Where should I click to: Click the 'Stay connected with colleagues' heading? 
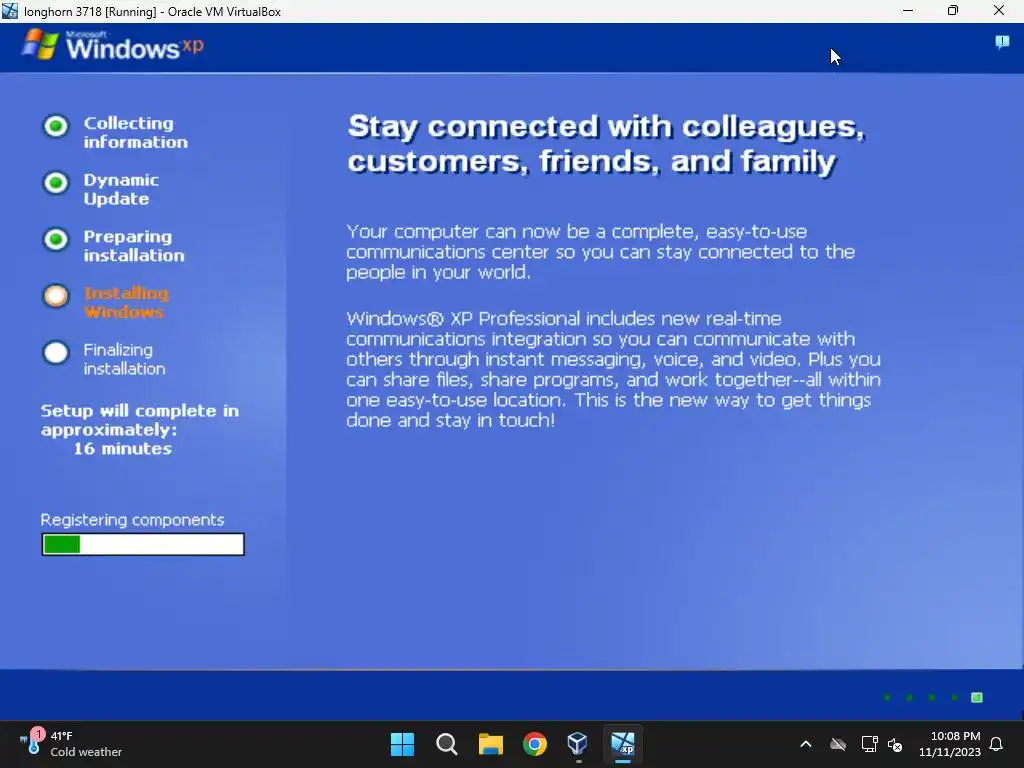pos(606,144)
